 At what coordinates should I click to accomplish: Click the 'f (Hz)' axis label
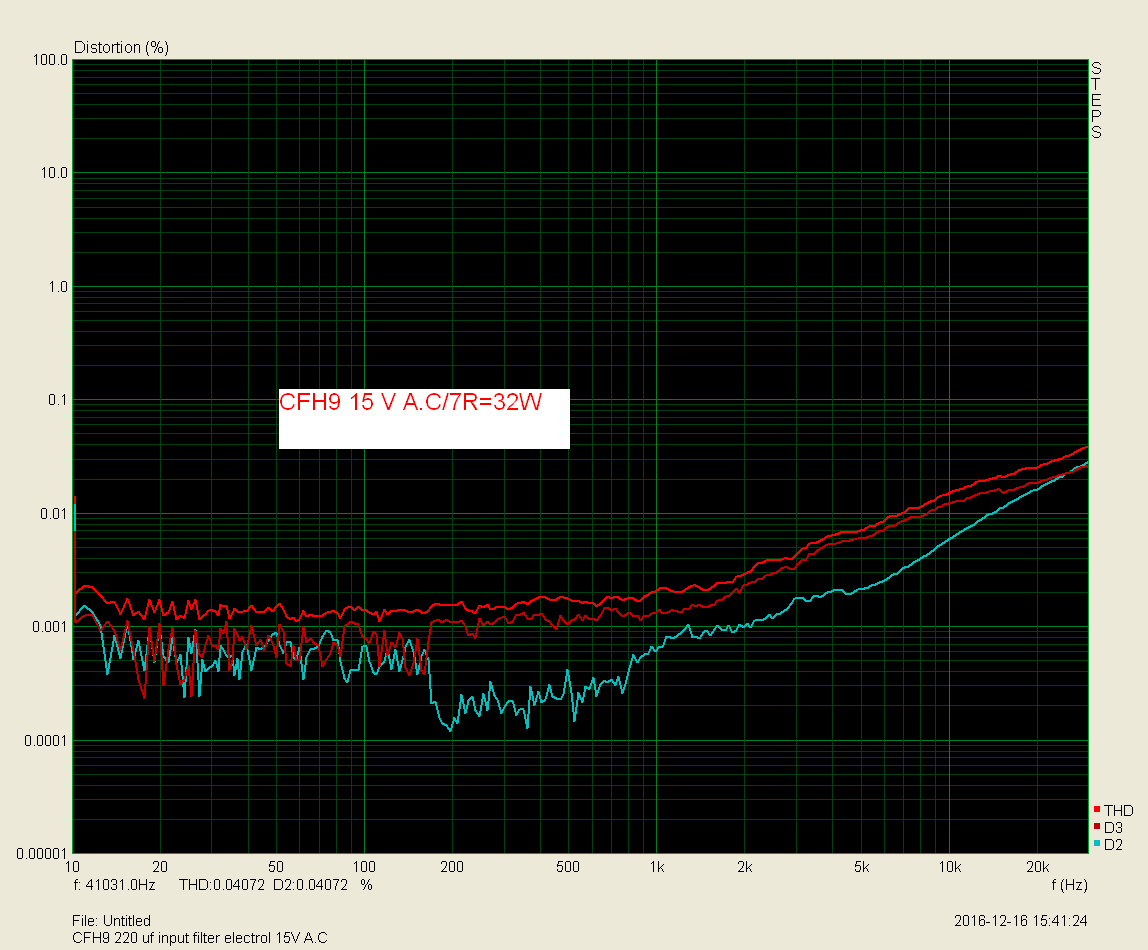[x=1070, y=885]
